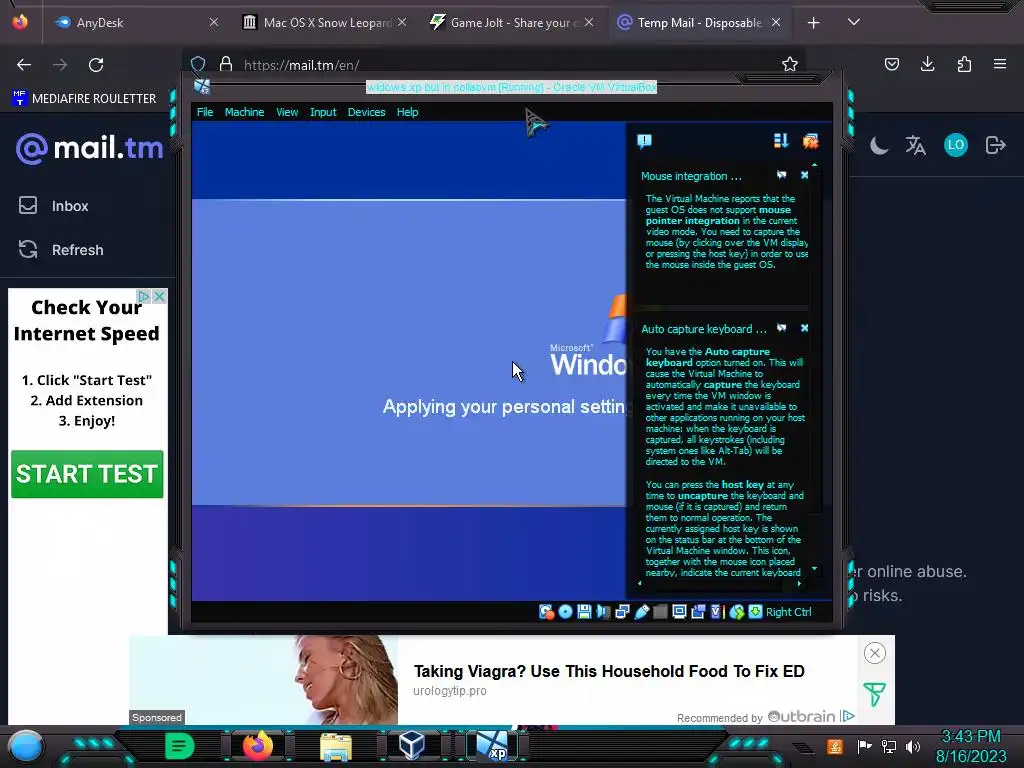Click the don't-show-again icon on Auto capture keyboard notice
Viewport: 1024px width, 768px height.
click(782, 328)
